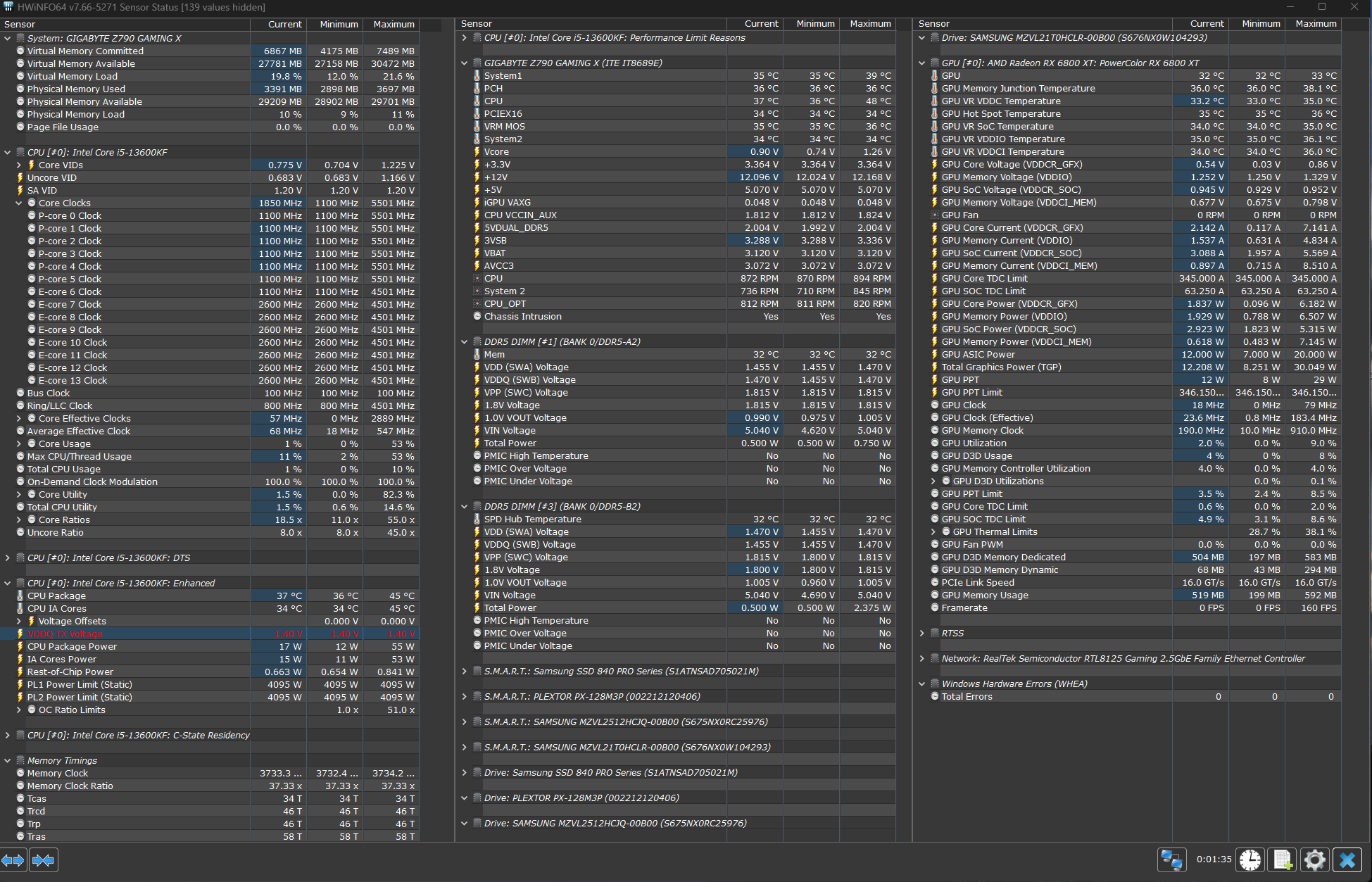Image resolution: width=1372 pixels, height=882 pixels.
Task: Collapse the Core Clocks tree node
Action: (x=19, y=203)
